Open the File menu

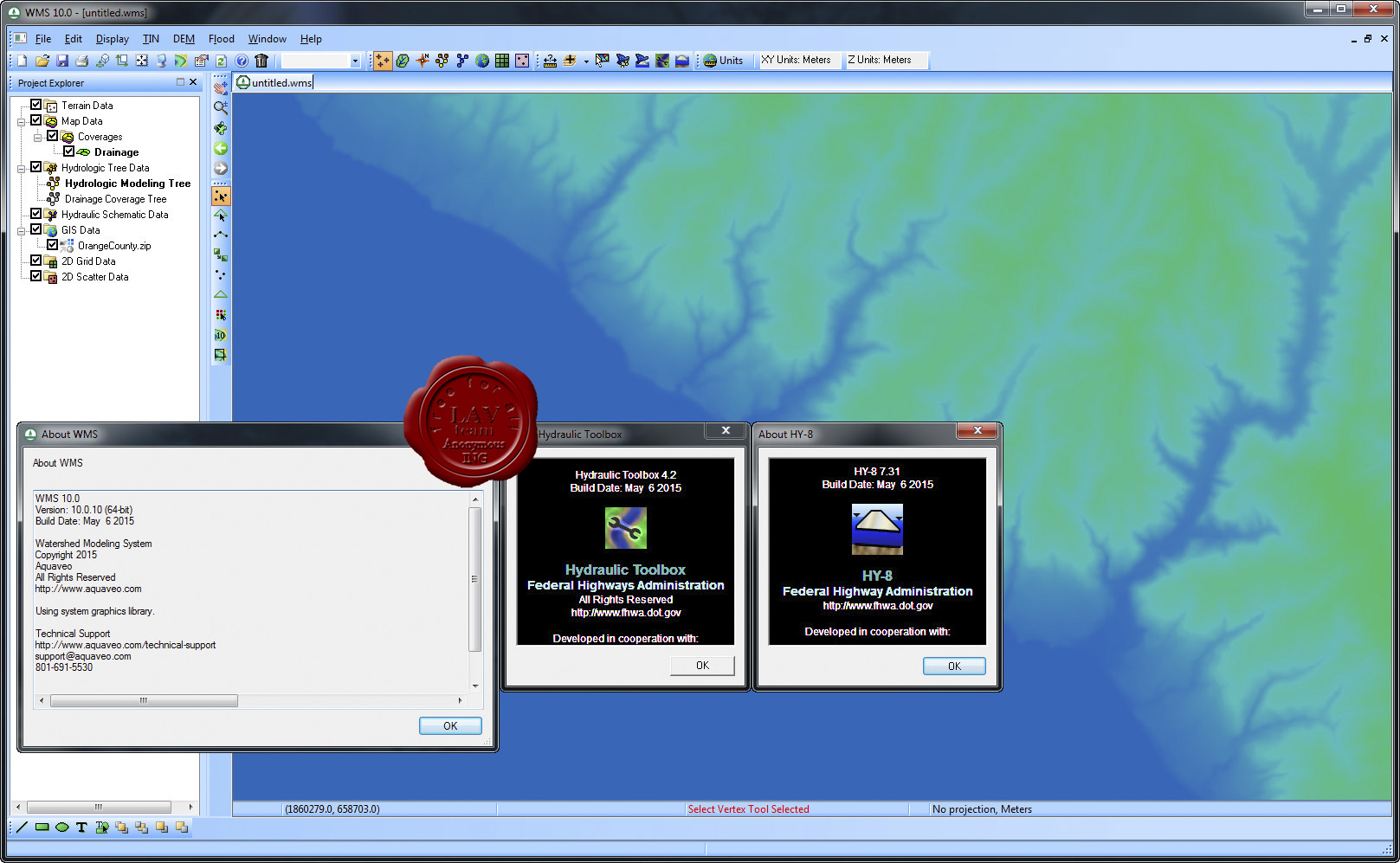[43, 39]
